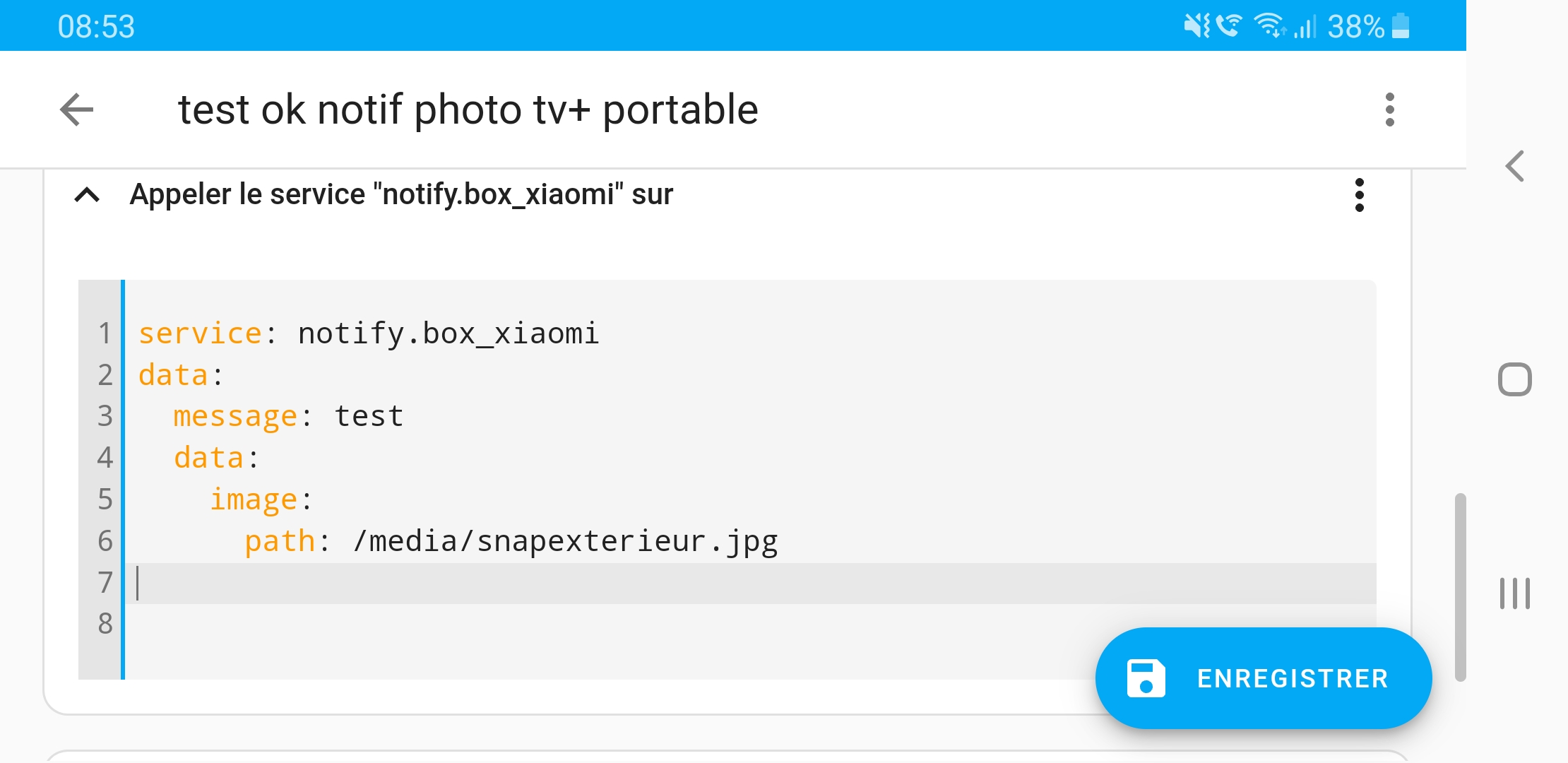Viewport: 1568px width, 763px height.
Task: Open Android recent apps with three bars
Action: point(1514,593)
